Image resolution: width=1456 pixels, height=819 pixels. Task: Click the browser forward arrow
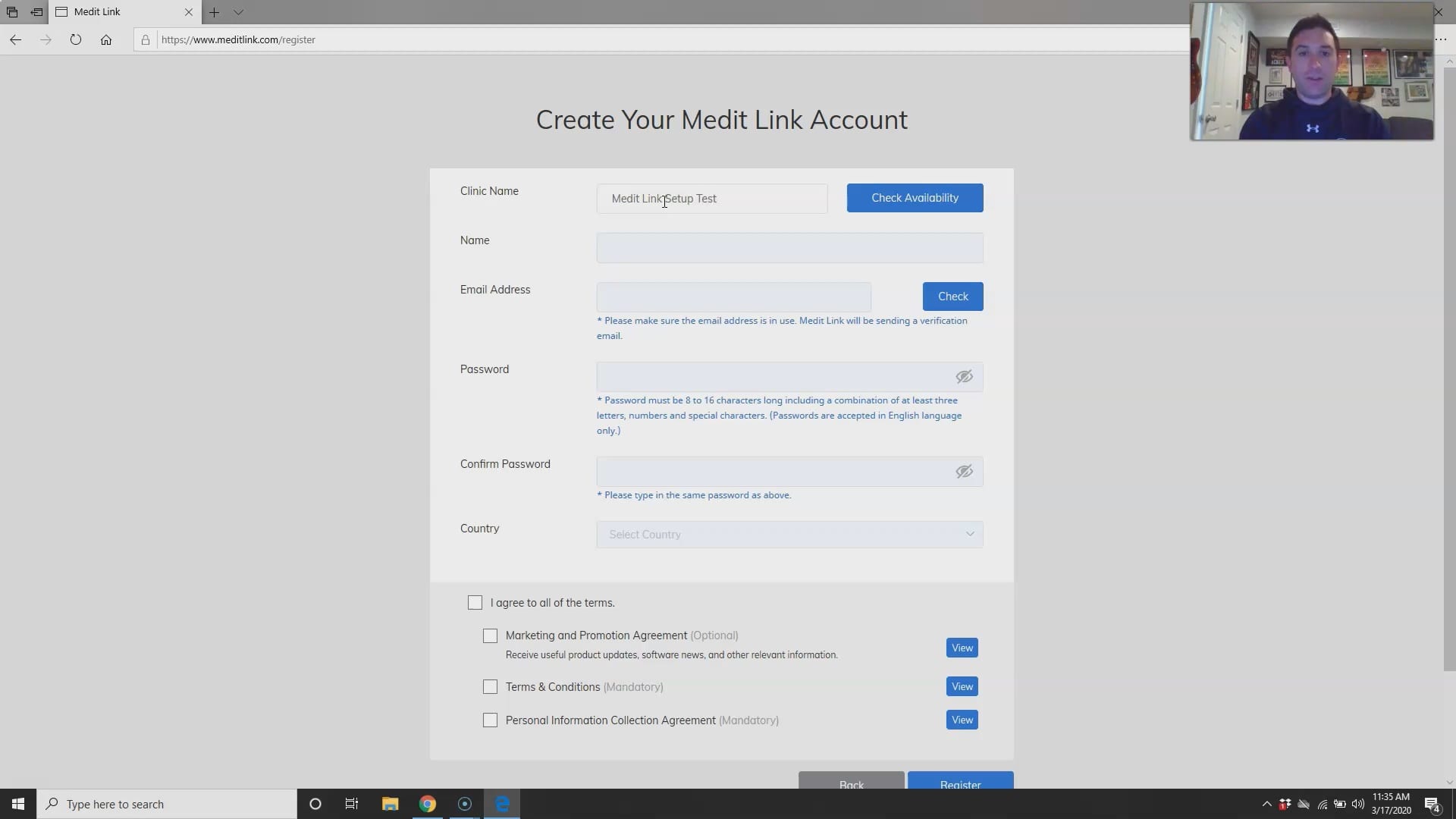coord(45,39)
